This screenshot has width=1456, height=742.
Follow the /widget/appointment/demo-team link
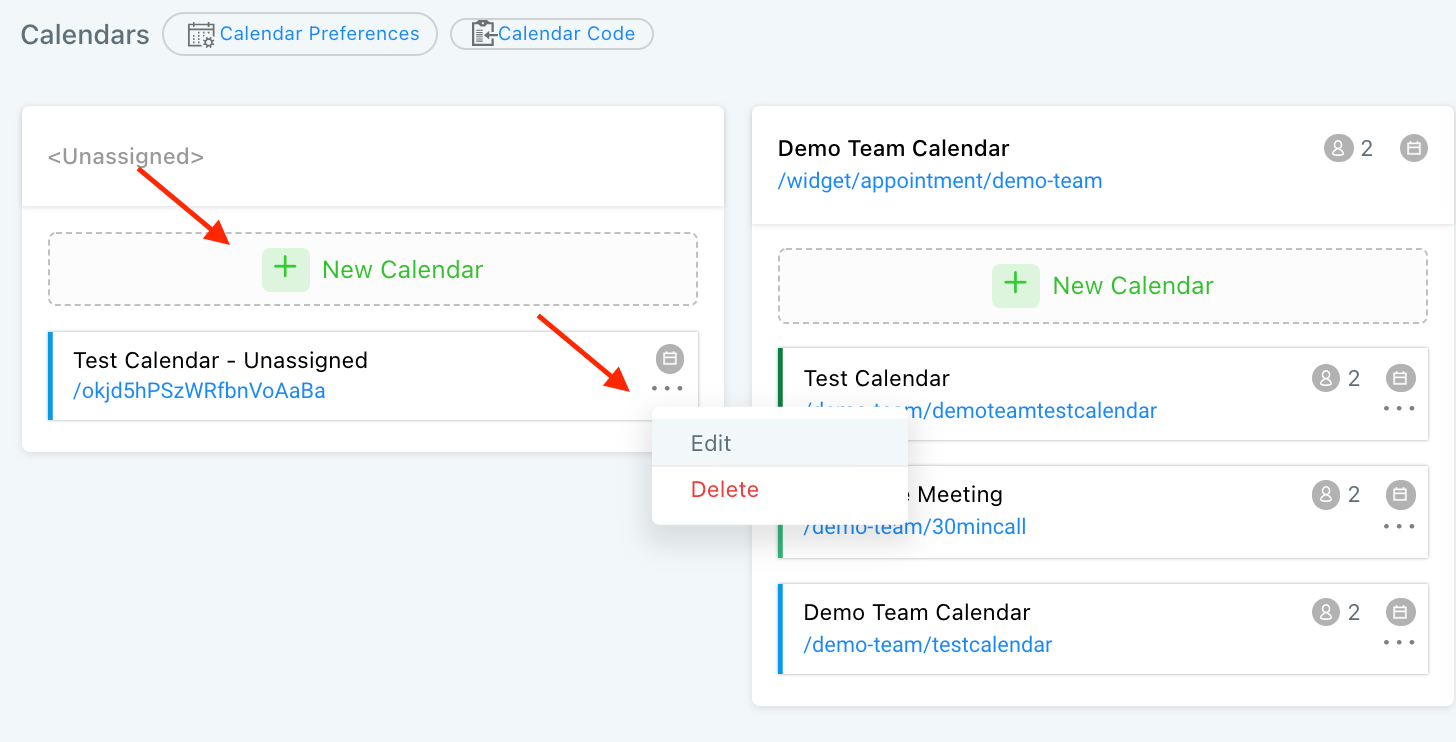940,181
